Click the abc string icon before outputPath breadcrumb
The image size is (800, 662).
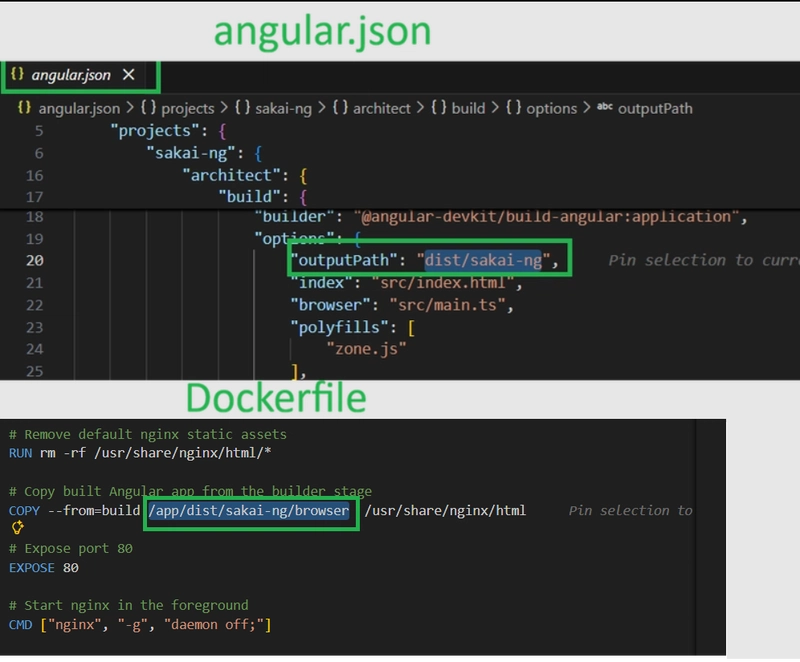(x=605, y=107)
